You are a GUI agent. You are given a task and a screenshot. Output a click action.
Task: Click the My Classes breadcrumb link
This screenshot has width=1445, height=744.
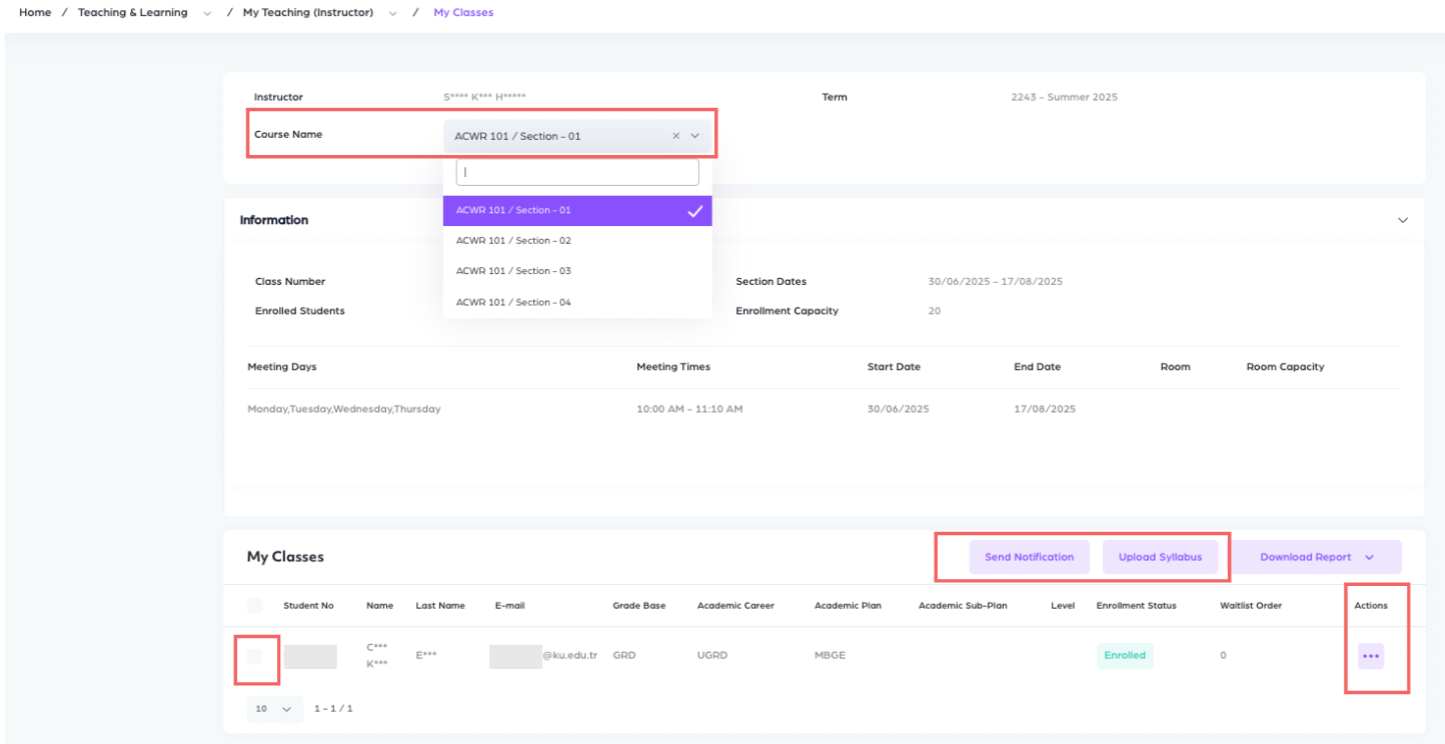click(x=463, y=13)
